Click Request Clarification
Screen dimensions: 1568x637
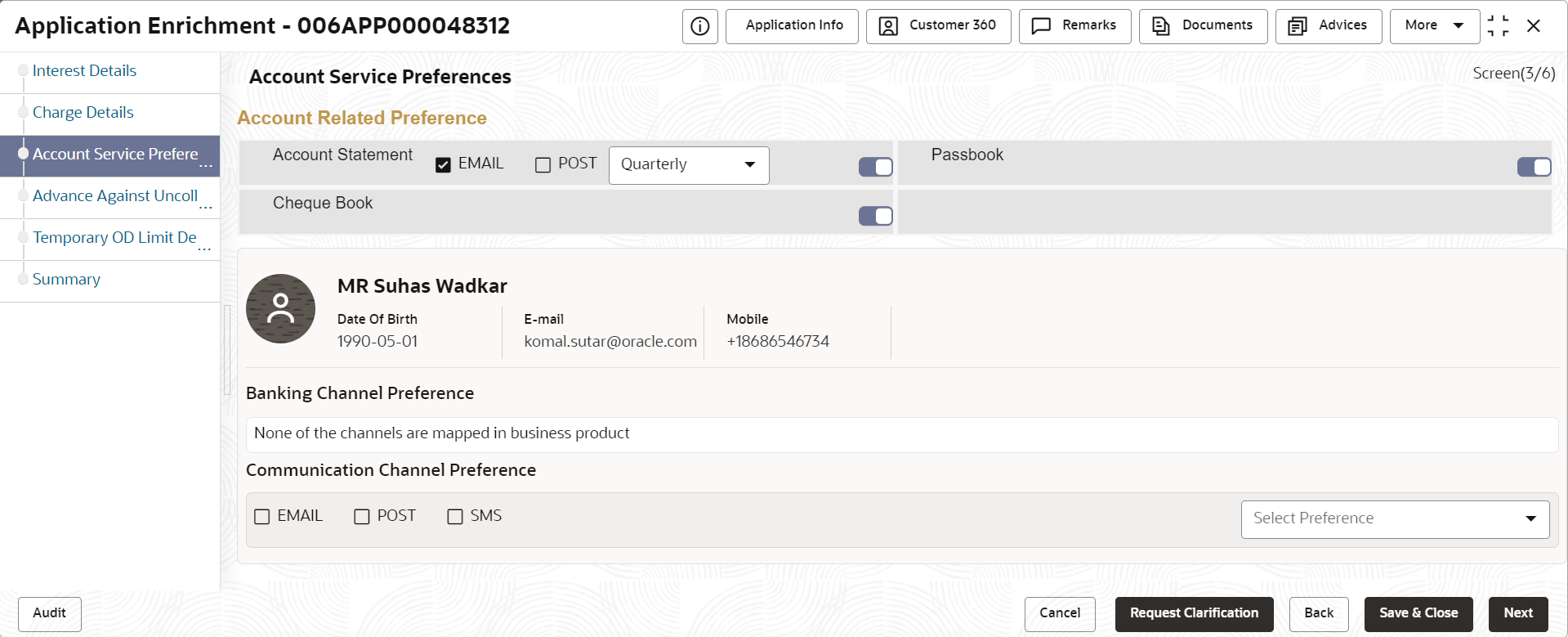click(x=1194, y=614)
